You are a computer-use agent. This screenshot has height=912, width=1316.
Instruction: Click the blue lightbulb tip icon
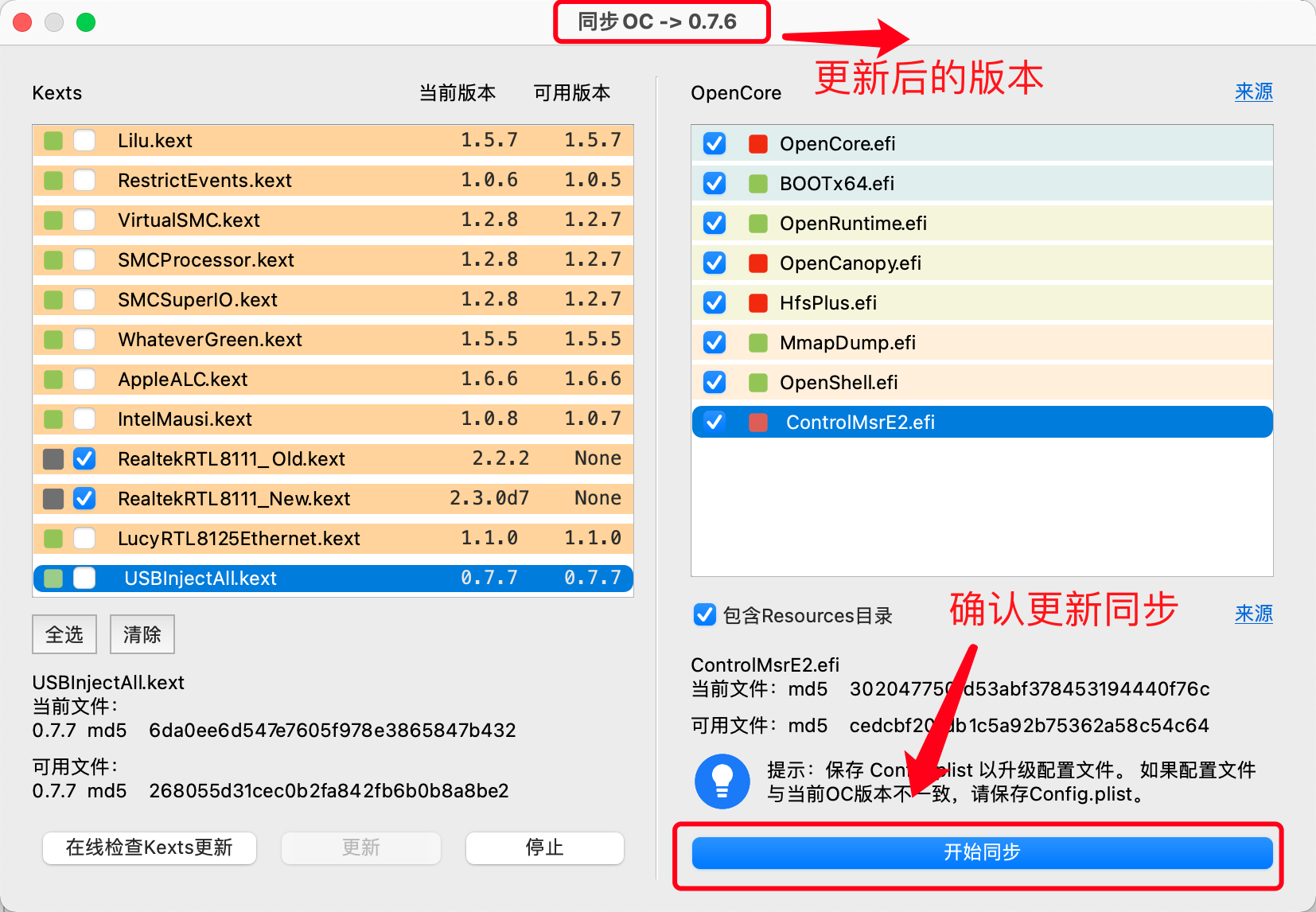point(722,781)
